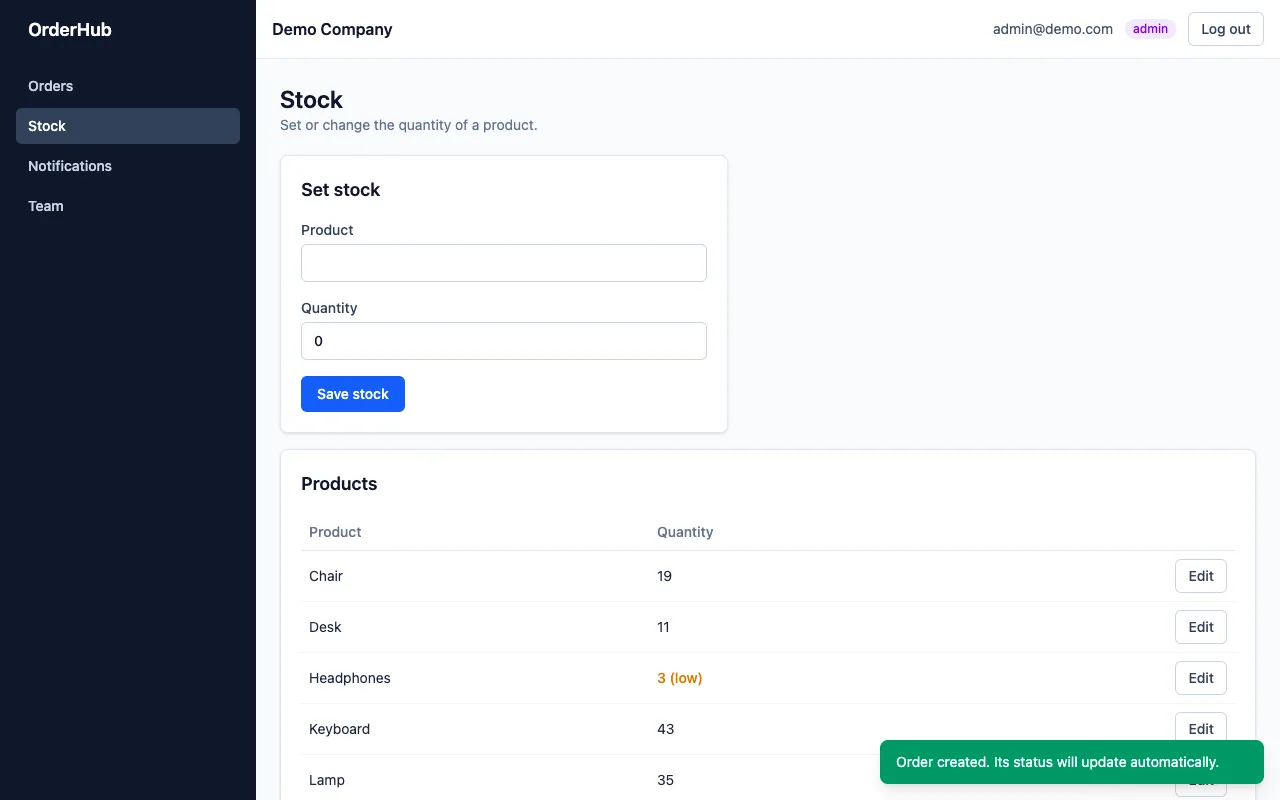Click the OrderHub logo text

pos(70,30)
